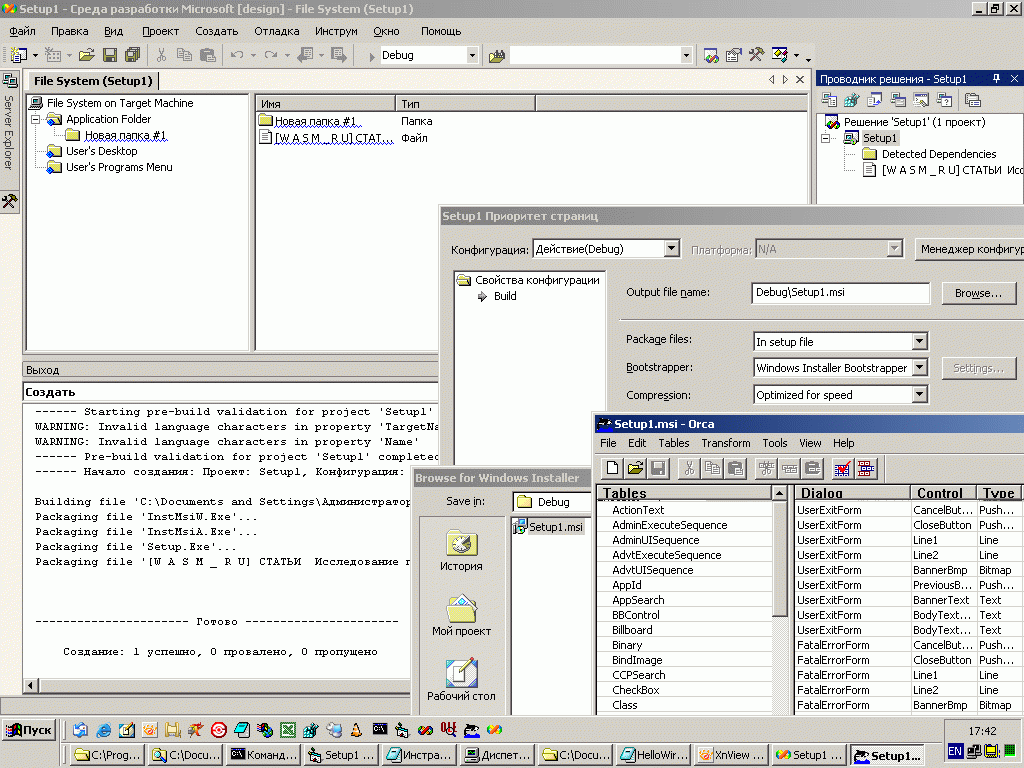Click the Orca Open file icon
The image size is (1024, 768).
(x=635, y=468)
